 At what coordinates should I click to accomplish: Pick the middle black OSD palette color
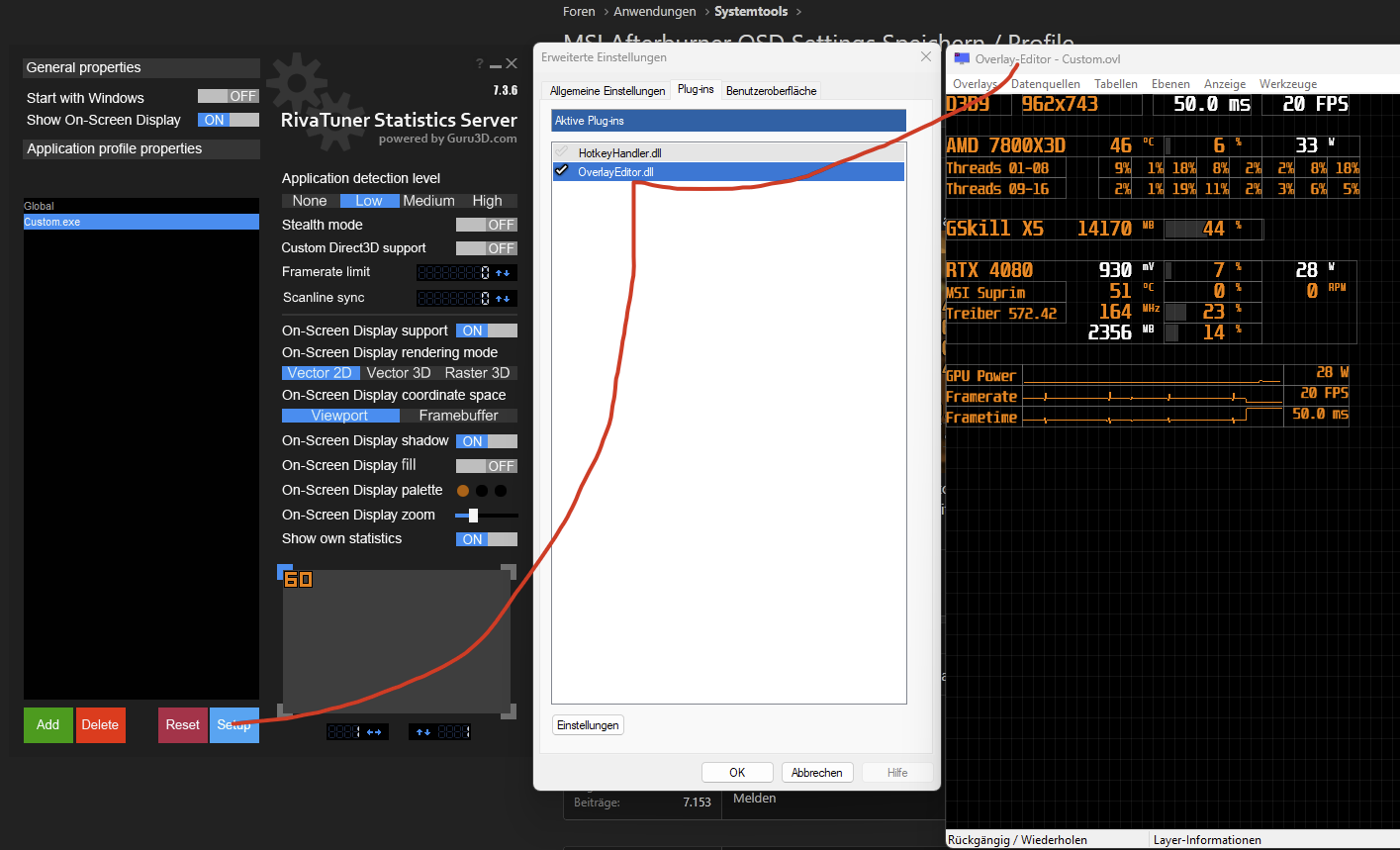482,491
